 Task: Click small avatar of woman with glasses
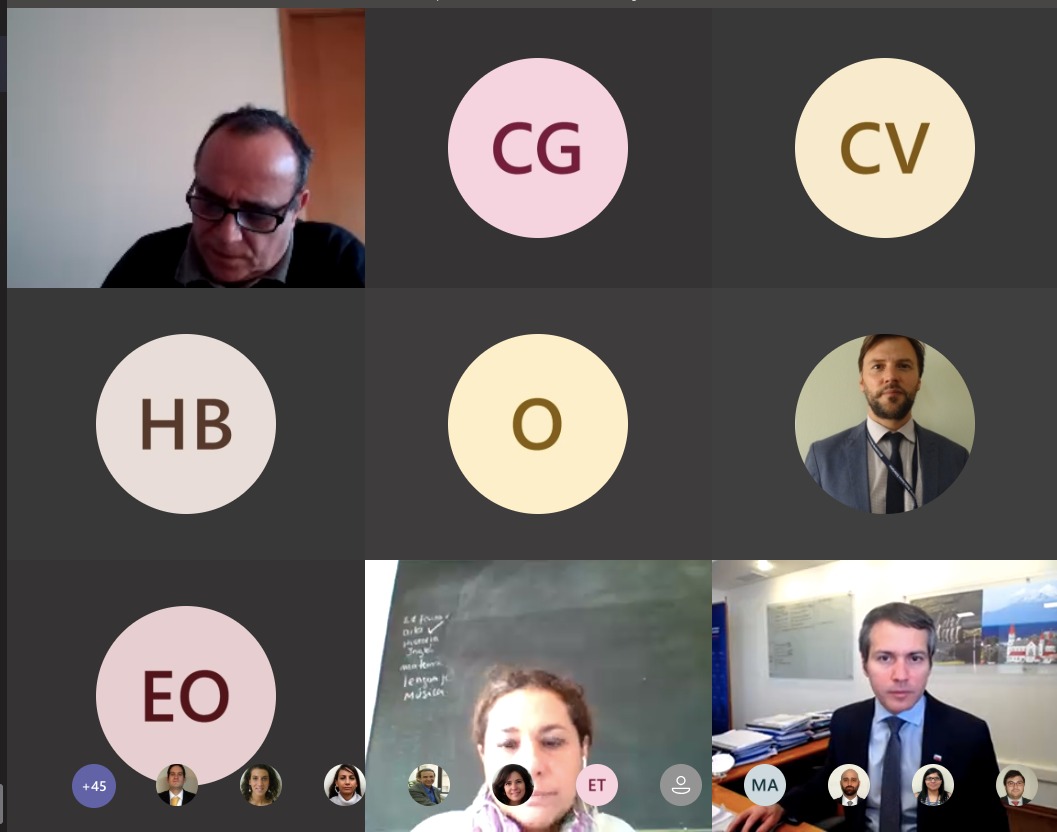click(932, 785)
